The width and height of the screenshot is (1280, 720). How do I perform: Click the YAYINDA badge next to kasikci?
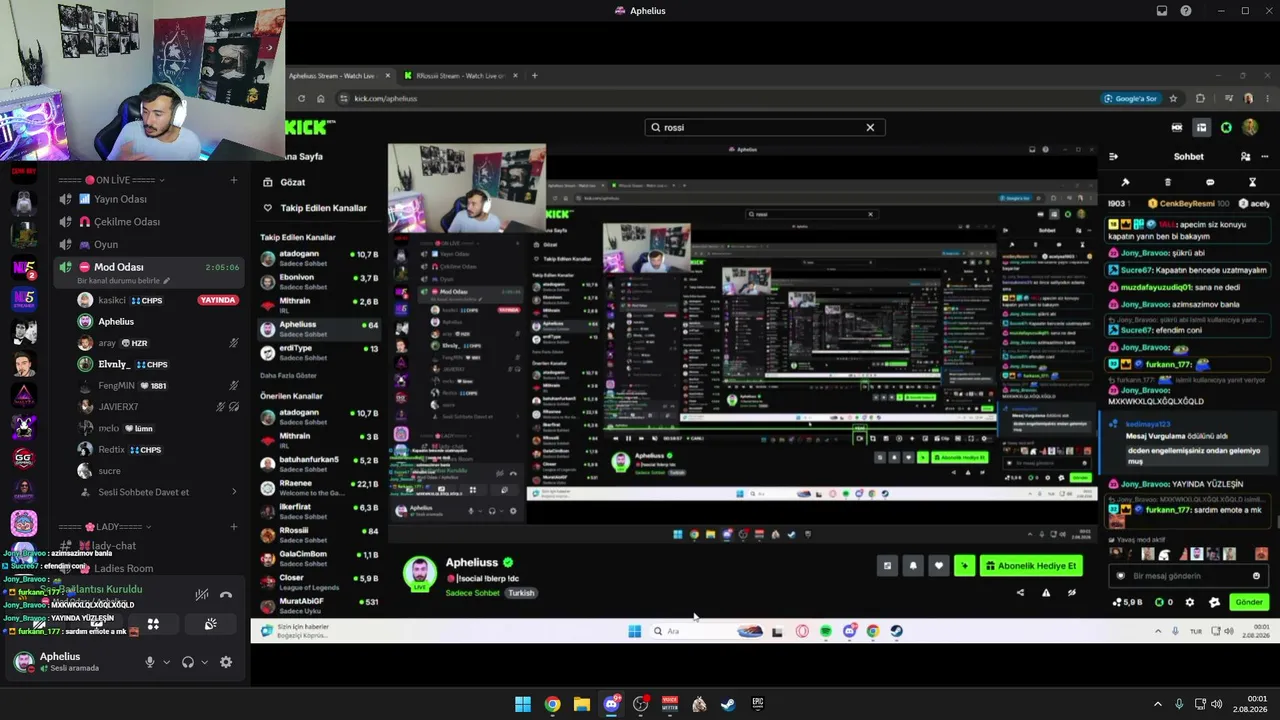218,300
